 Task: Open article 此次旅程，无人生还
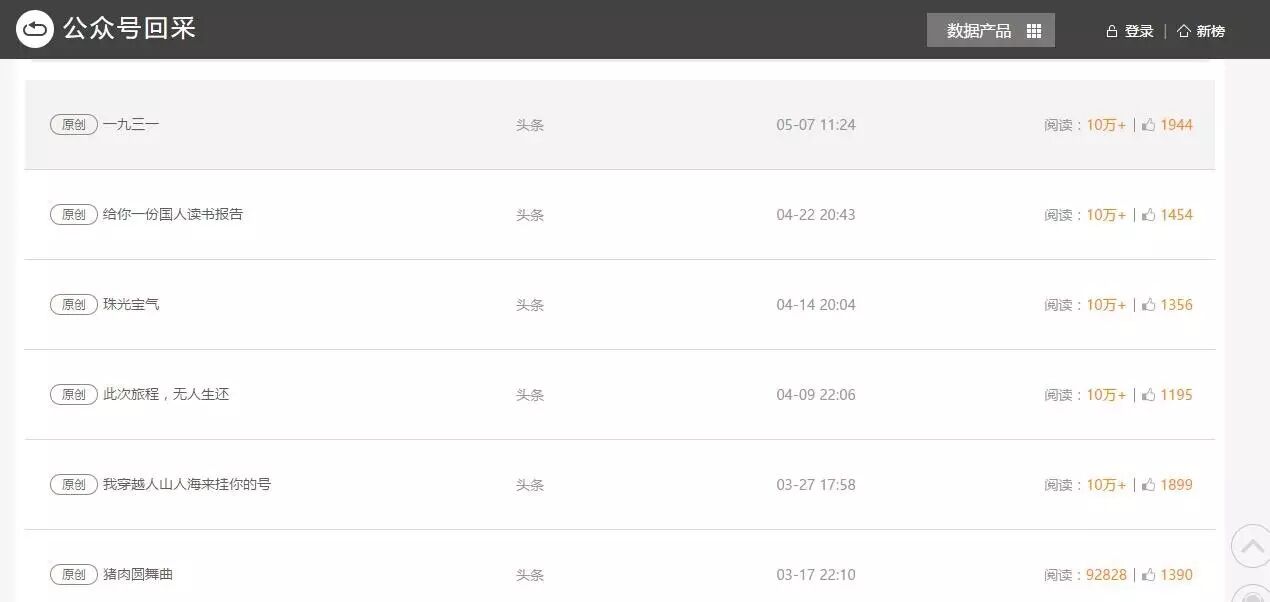coord(166,395)
